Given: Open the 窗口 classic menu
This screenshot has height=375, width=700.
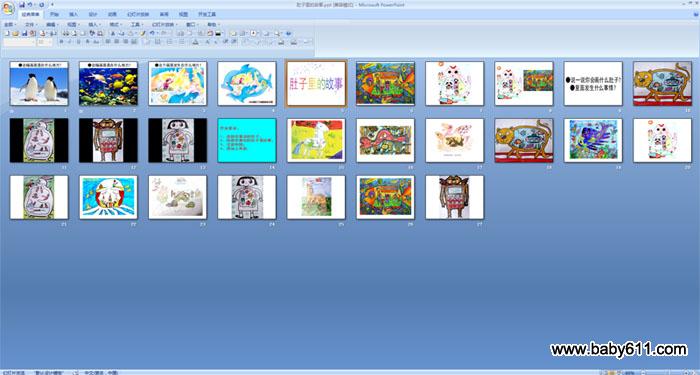Looking at the screenshot, I should (x=192, y=25).
